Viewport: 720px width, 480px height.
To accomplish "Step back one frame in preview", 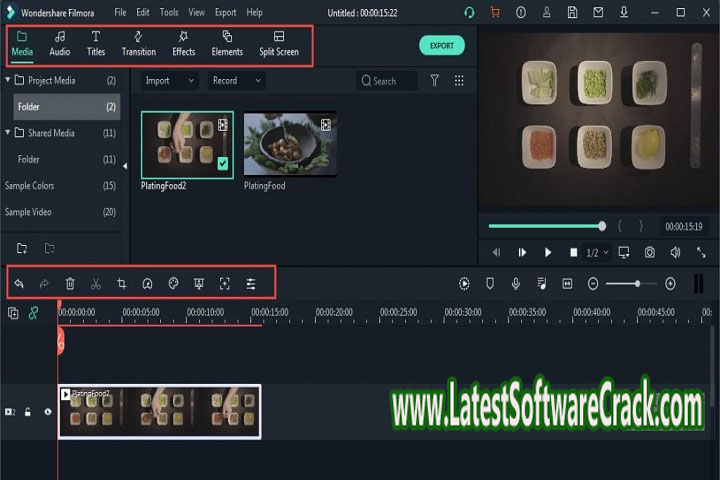I will 496,252.
